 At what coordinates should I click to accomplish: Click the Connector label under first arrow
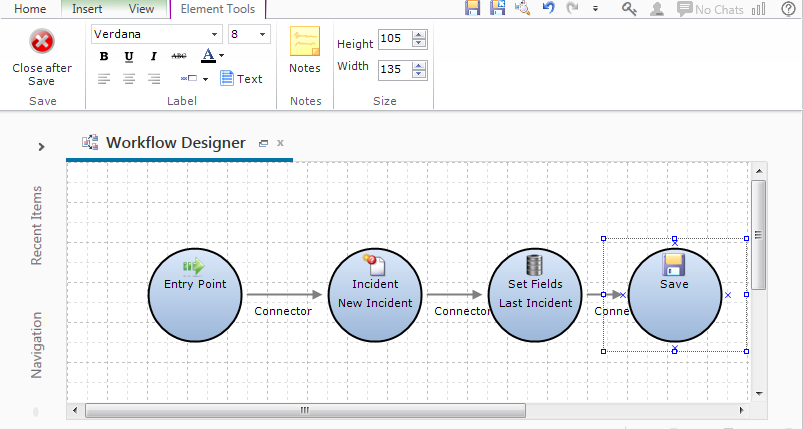(283, 311)
